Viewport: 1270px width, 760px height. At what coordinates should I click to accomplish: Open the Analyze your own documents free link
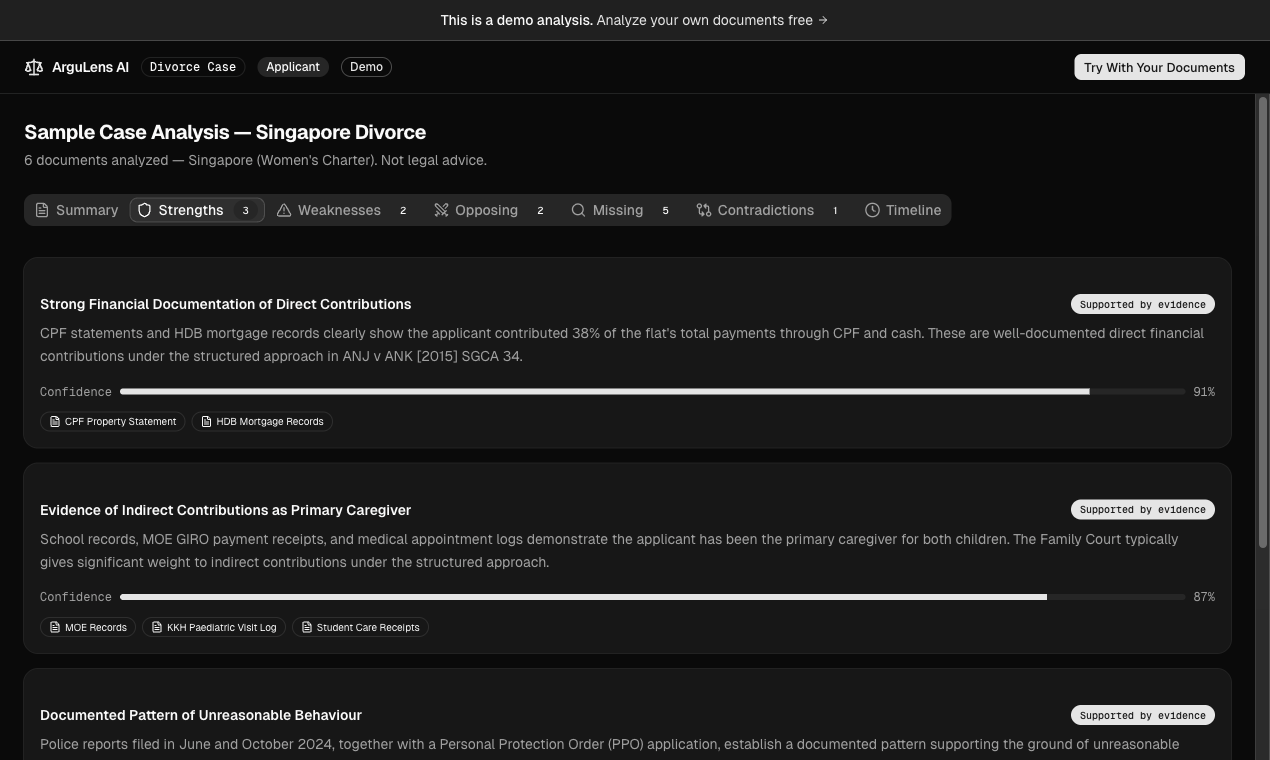(x=711, y=20)
